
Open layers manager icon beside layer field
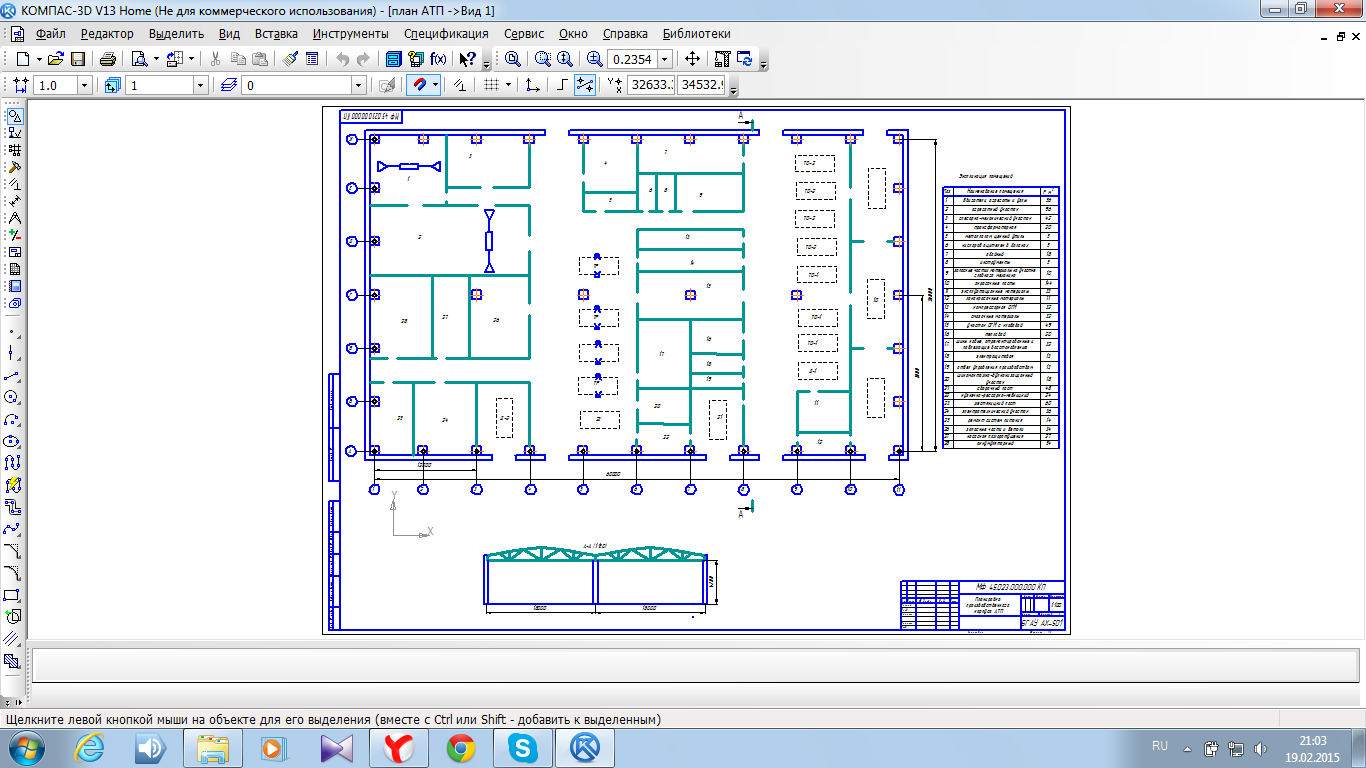229,85
